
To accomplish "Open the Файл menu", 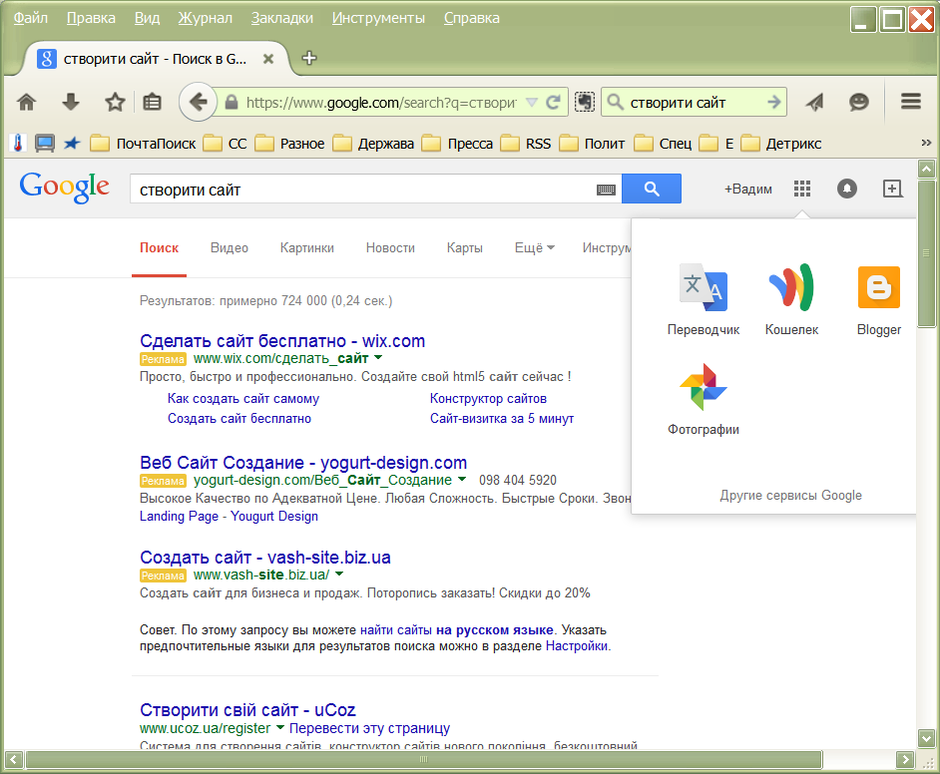I will point(31,18).
